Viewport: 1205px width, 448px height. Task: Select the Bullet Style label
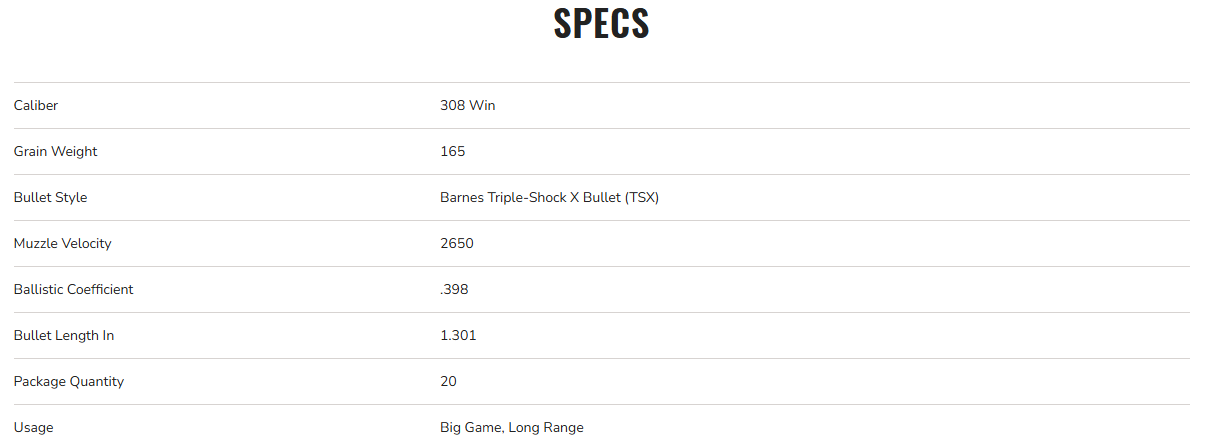coord(50,197)
